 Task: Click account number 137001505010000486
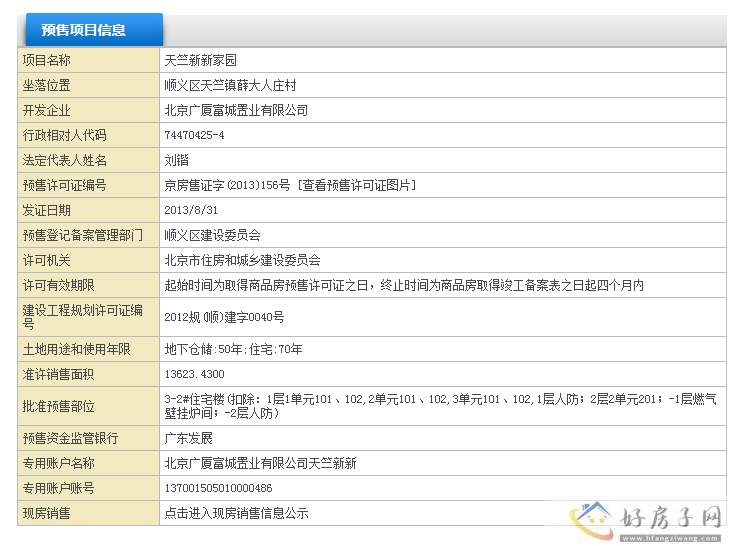(218, 488)
